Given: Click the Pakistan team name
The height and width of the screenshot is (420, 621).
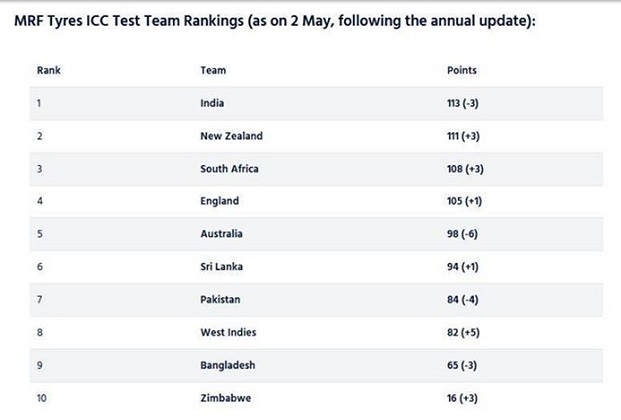Looking at the screenshot, I should pos(220,300).
